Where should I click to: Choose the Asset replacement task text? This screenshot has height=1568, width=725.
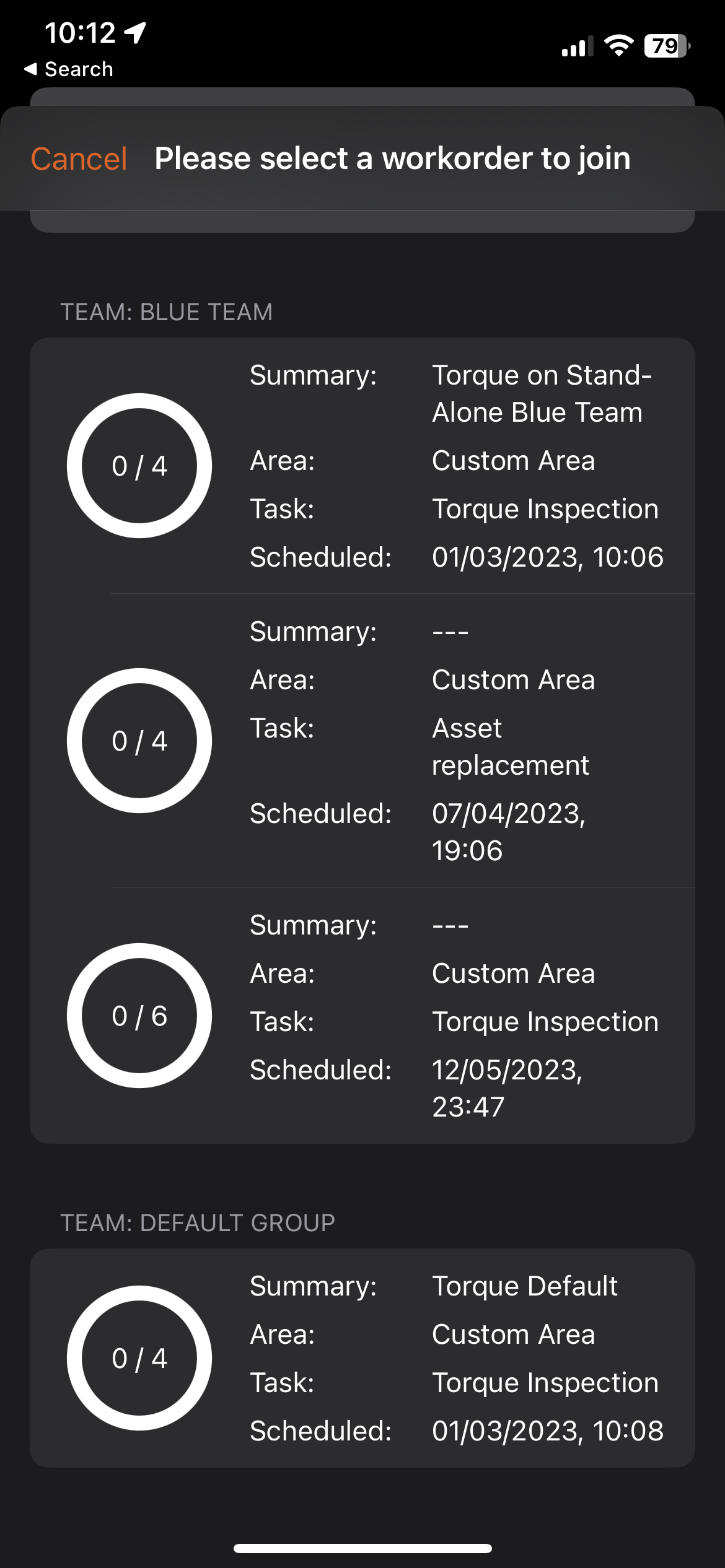pos(509,747)
